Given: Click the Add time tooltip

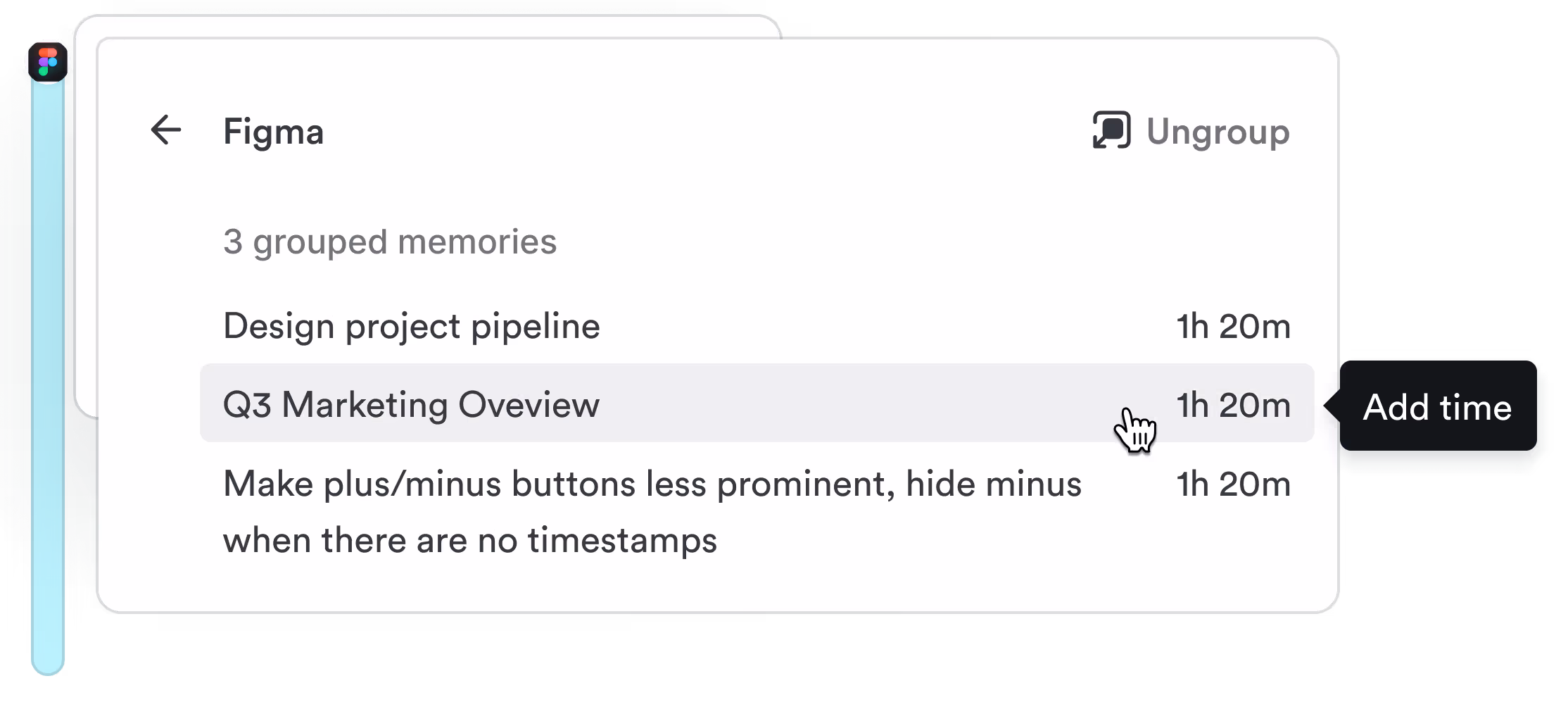Looking at the screenshot, I should tap(1437, 408).
